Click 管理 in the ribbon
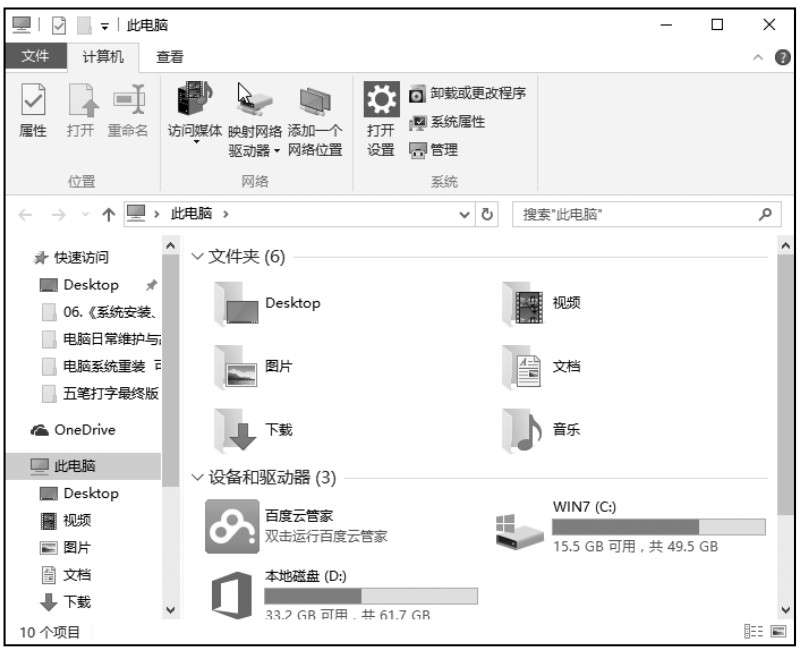Viewport: 803px width, 653px height. pyautogui.click(x=433, y=150)
